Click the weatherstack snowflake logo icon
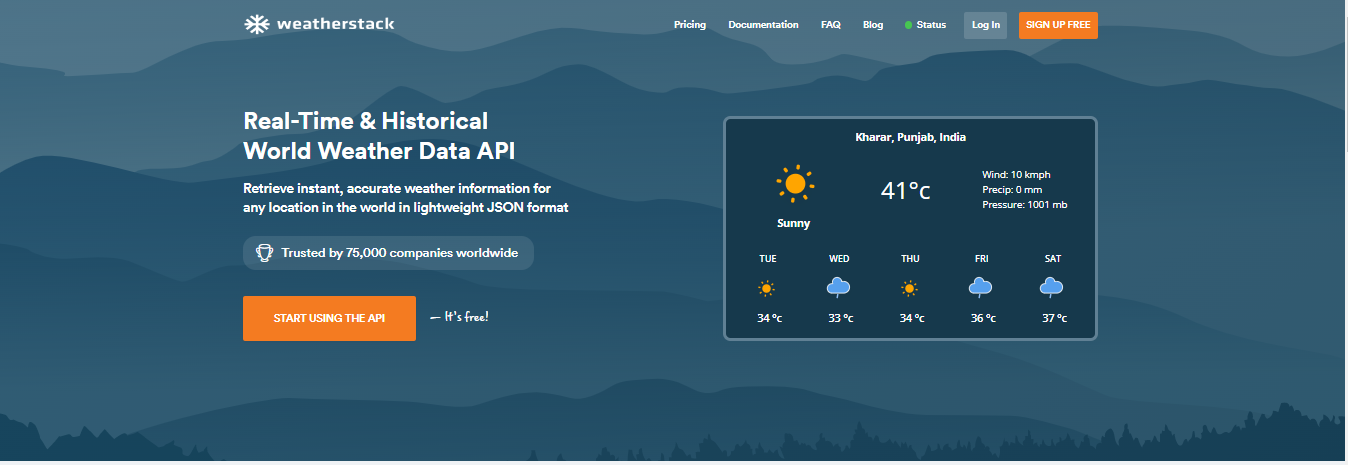Image resolution: width=1348 pixels, height=465 pixels. pos(257,24)
